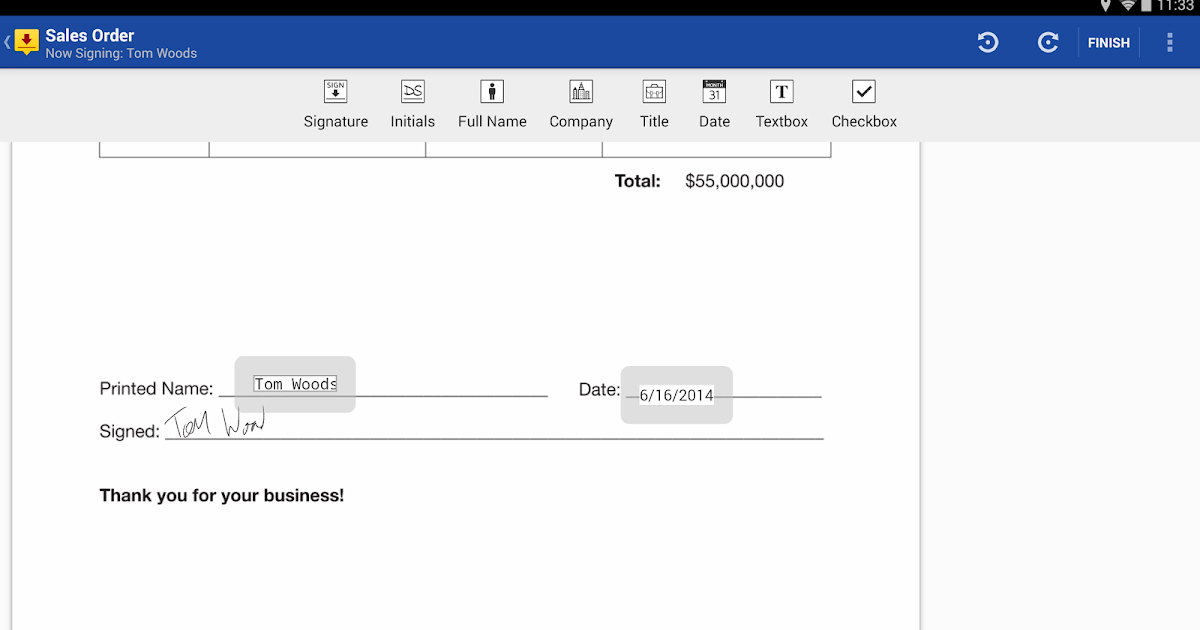Screen dimensions: 1200x630
Task: Tap the undo circular arrow icon
Action: 988,42
